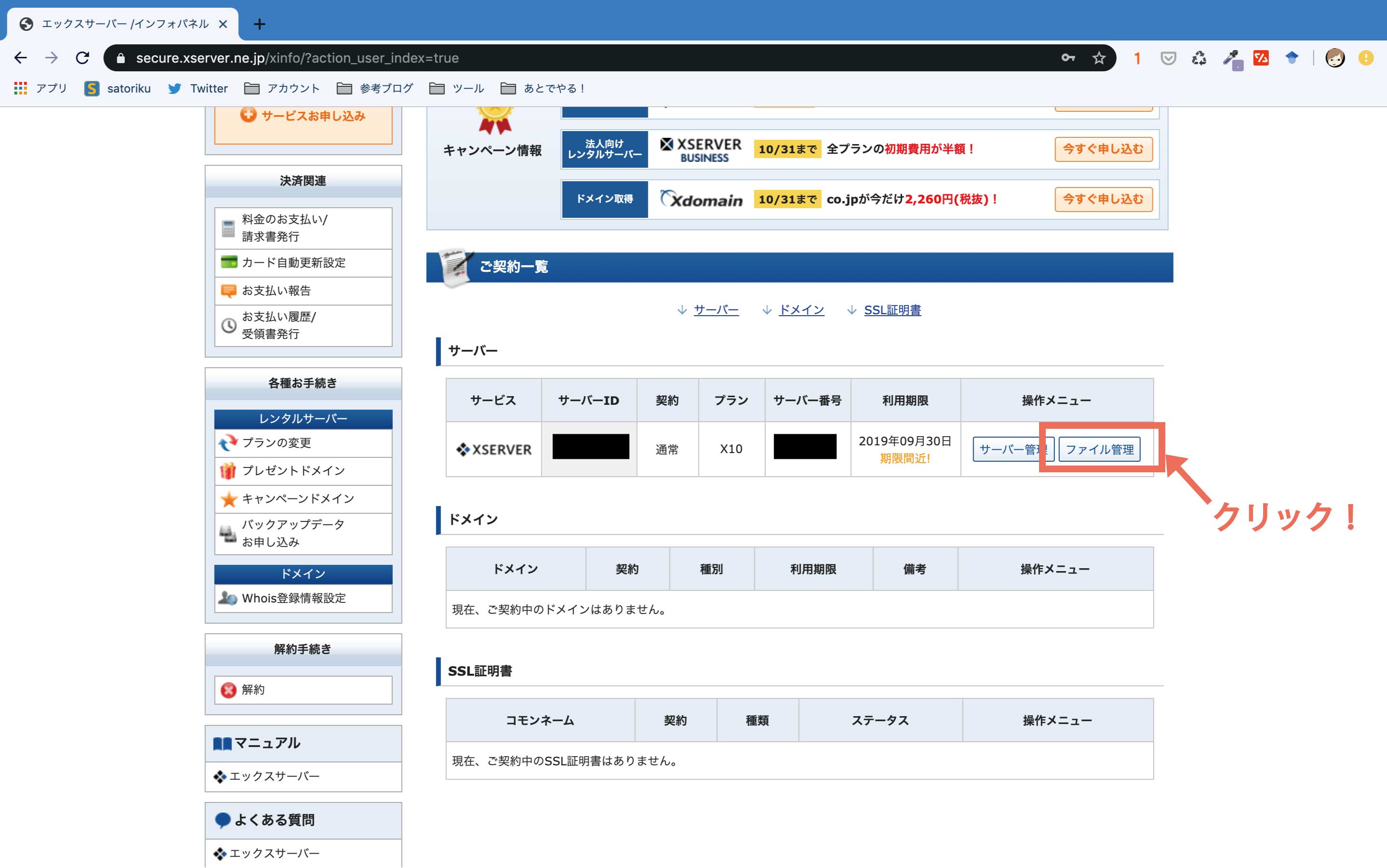
Task: Click the 解約 cancellation item
Action: pyautogui.click(x=303, y=690)
